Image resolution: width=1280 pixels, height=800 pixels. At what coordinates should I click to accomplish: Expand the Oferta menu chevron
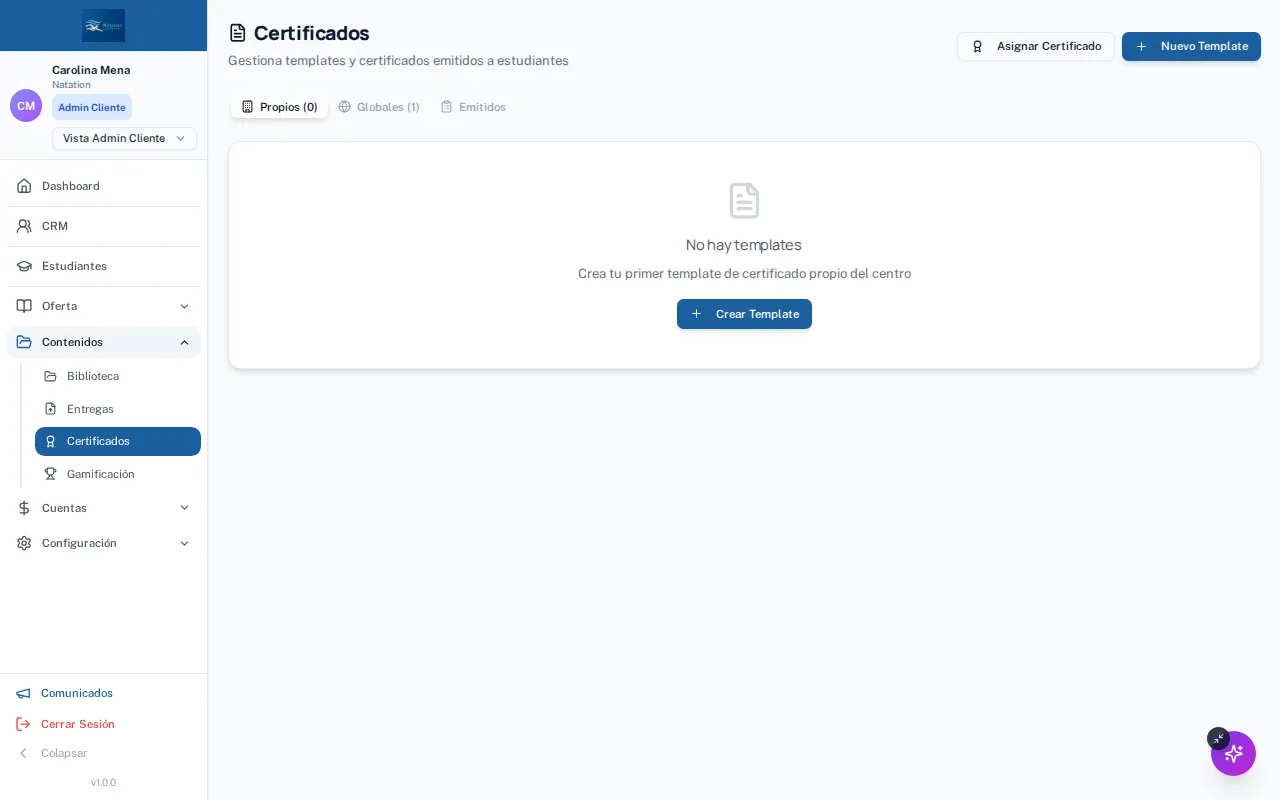click(184, 306)
